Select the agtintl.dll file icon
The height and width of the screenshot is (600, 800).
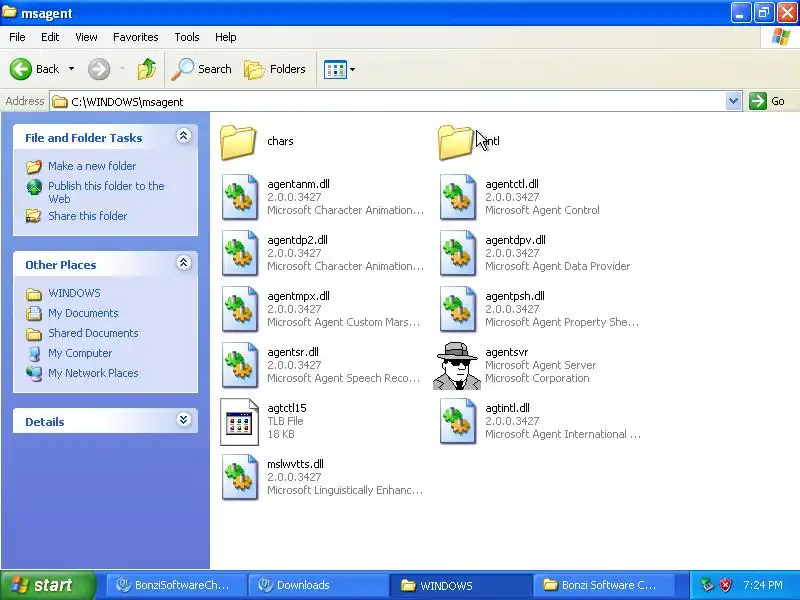(x=458, y=421)
